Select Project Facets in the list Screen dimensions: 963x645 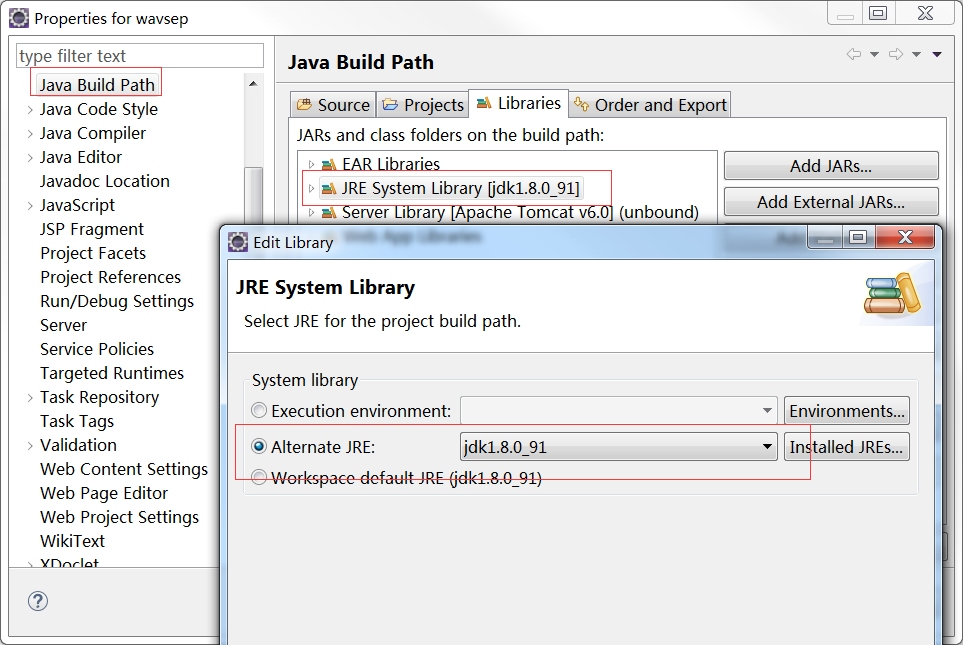(93, 253)
